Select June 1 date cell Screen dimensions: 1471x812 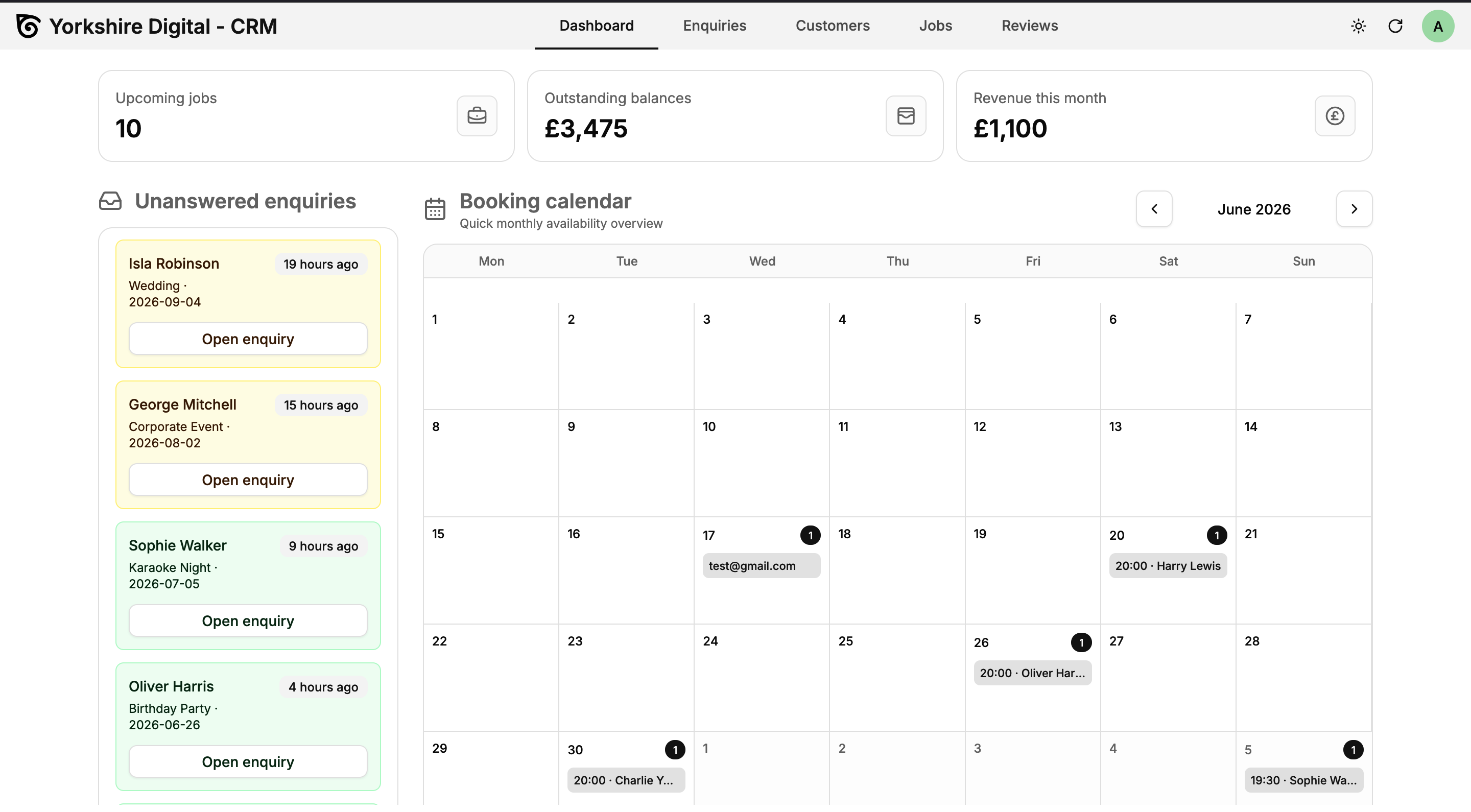(x=490, y=356)
